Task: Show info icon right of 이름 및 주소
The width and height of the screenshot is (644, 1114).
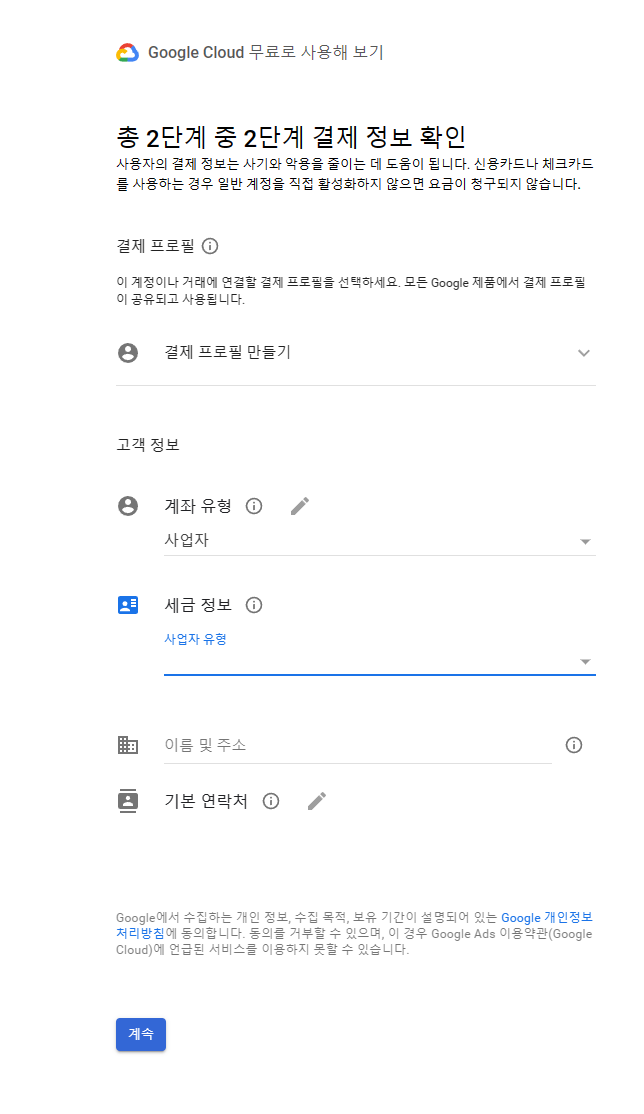Action: click(x=574, y=745)
